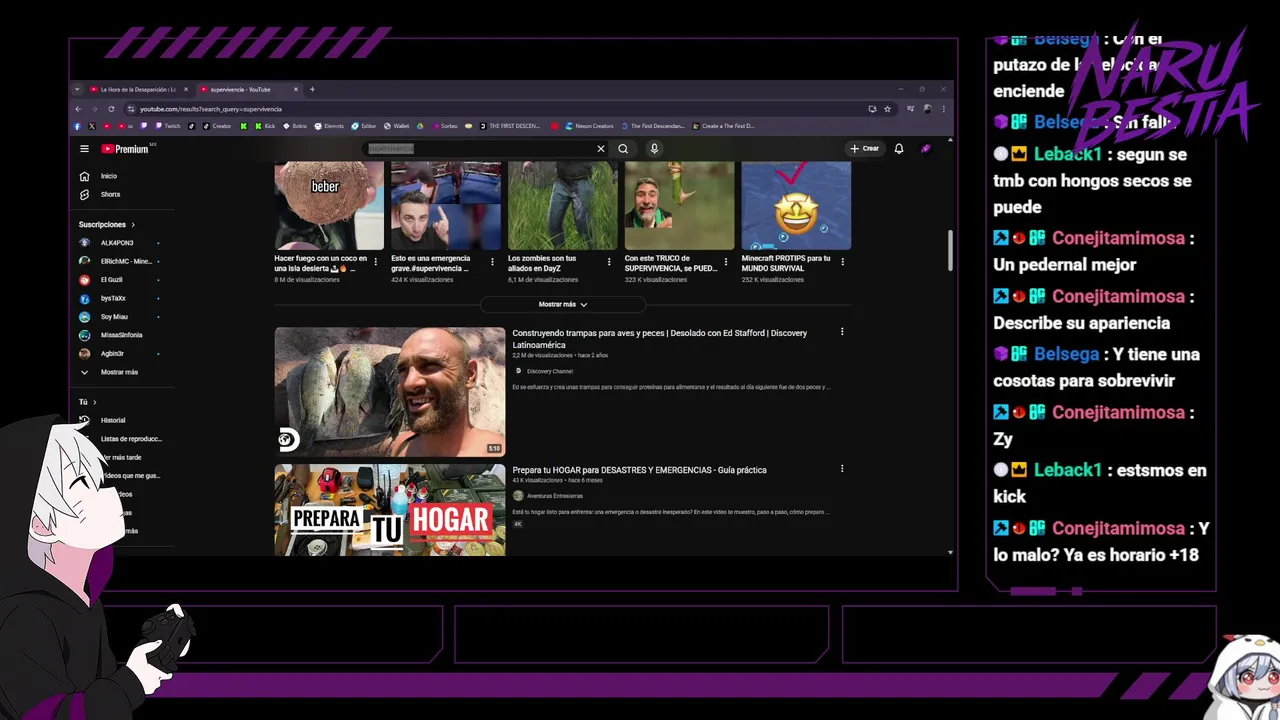This screenshot has height=720, width=1280.
Task: Click the Construyendo trampas para aves title
Action: [x=660, y=339]
